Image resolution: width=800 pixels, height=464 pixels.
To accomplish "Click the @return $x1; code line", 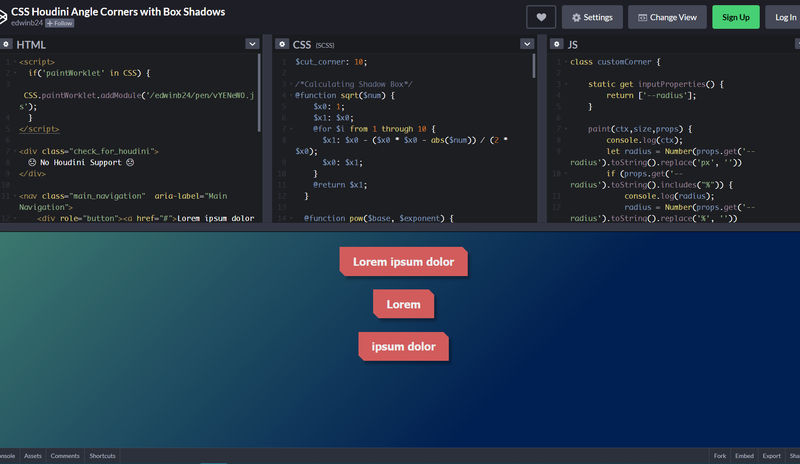I will pyautogui.click(x=340, y=185).
